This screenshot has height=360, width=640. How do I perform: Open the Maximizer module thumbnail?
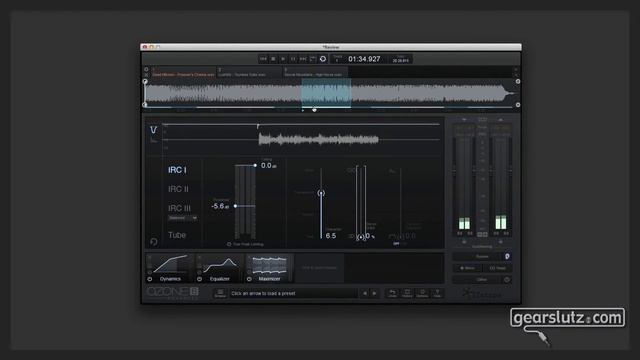269,268
